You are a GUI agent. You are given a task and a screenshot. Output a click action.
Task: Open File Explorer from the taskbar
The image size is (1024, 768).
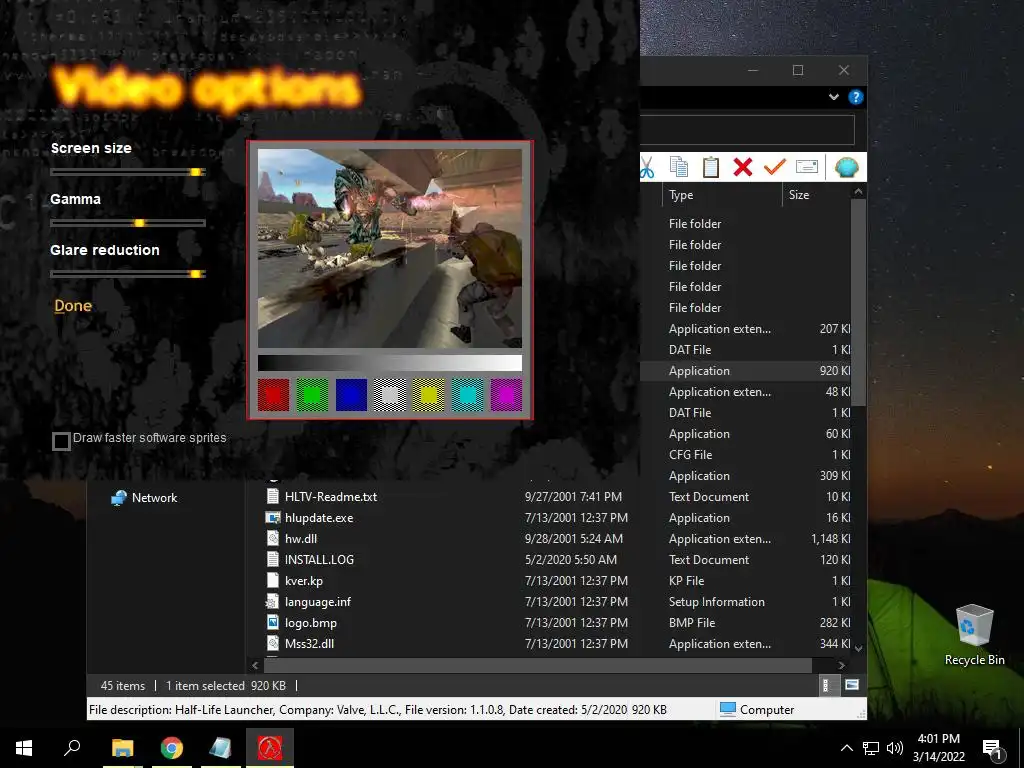click(x=122, y=748)
